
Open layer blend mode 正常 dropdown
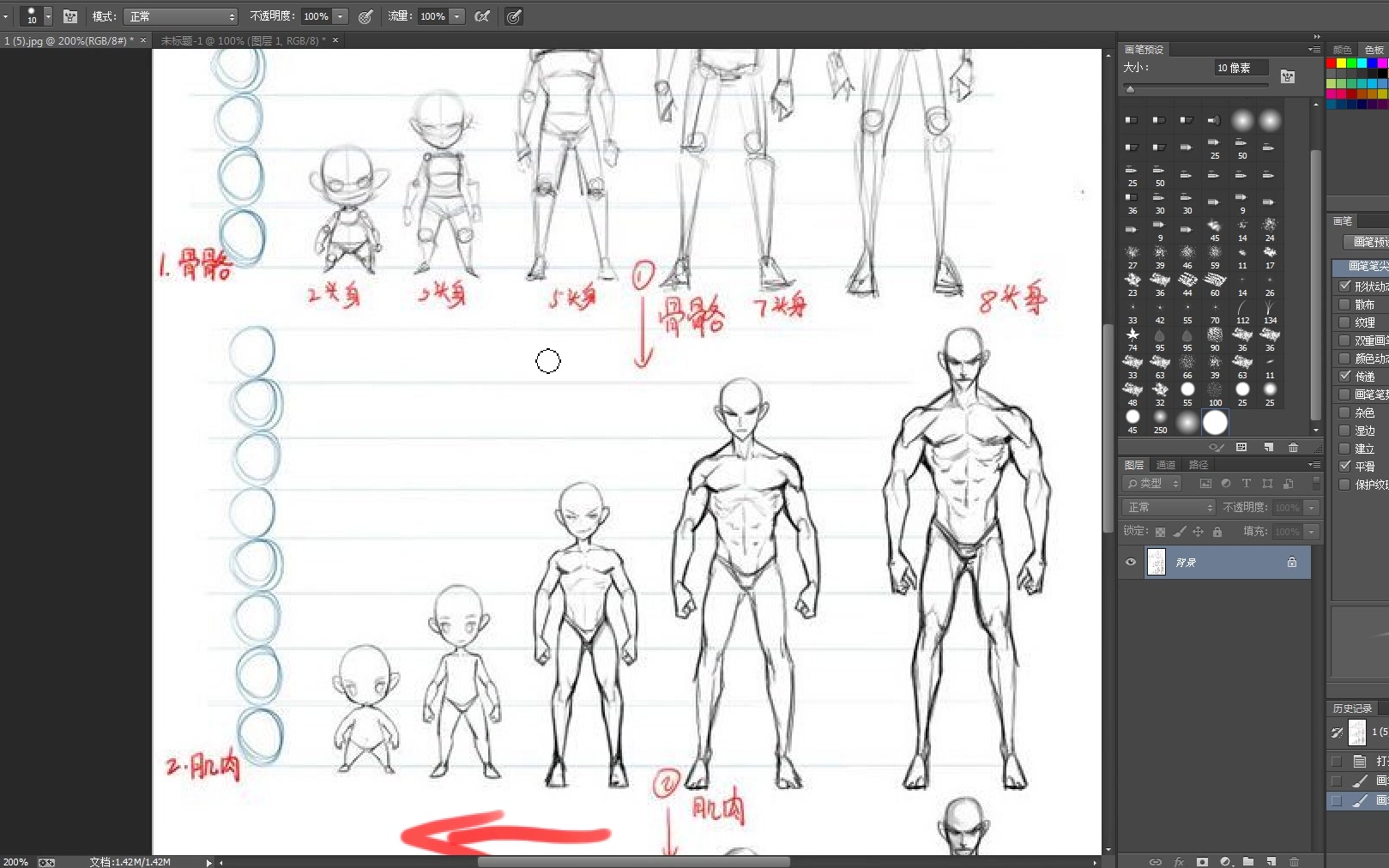(1168, 508)
